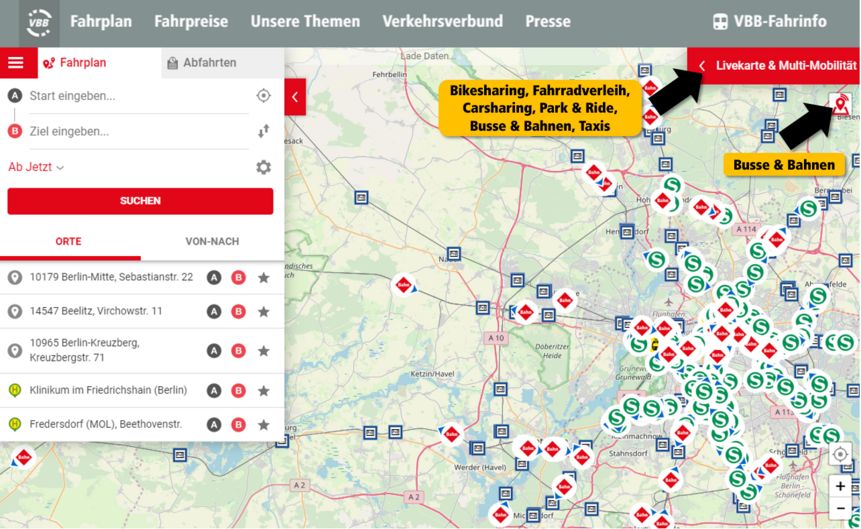861x529 pixels.
Task: Set Fredersdorf Beethovenstr. as destination B
Action: [238, 425]
